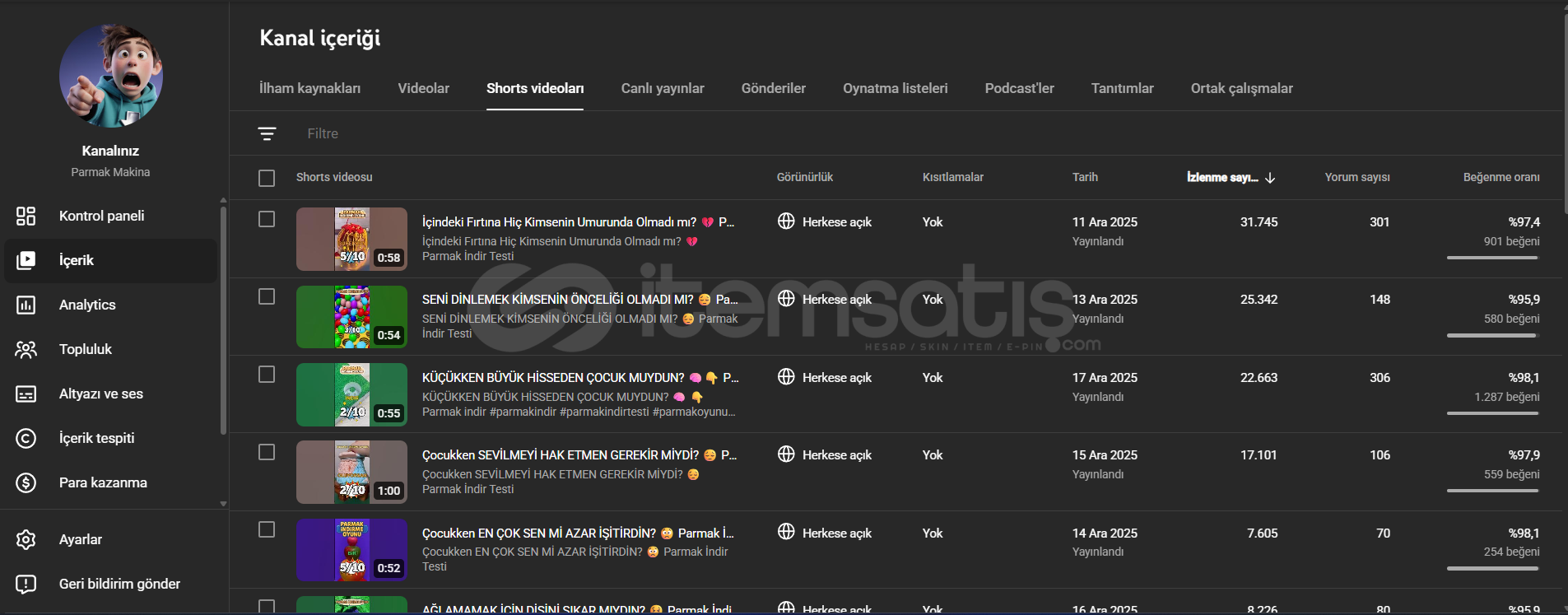Click thumbnail of the 1:00 duration video
The height and width of the screenshot is (615, 1568).
click(351, 472)
